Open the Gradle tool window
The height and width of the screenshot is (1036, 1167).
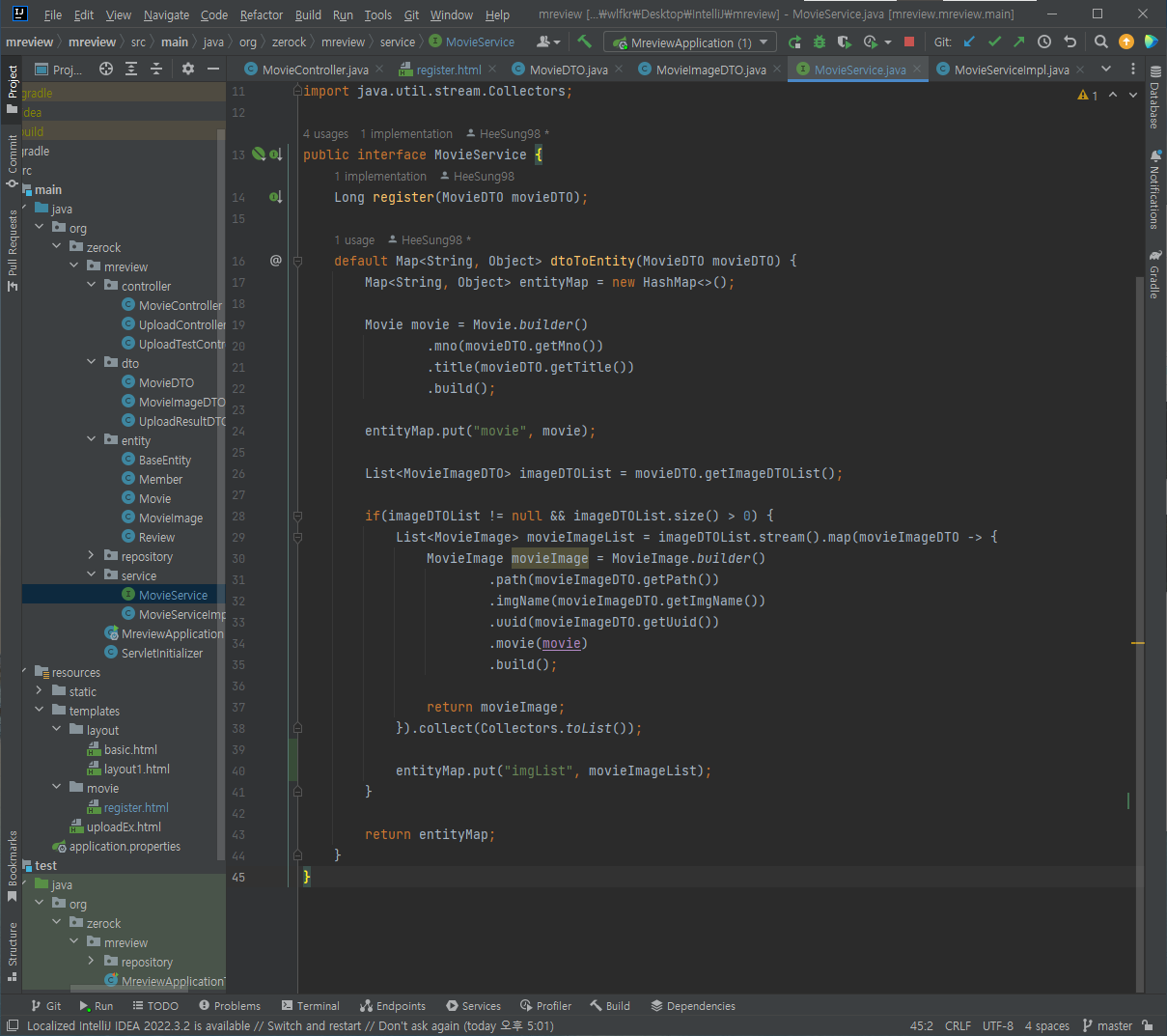(x=1154, y=275)
